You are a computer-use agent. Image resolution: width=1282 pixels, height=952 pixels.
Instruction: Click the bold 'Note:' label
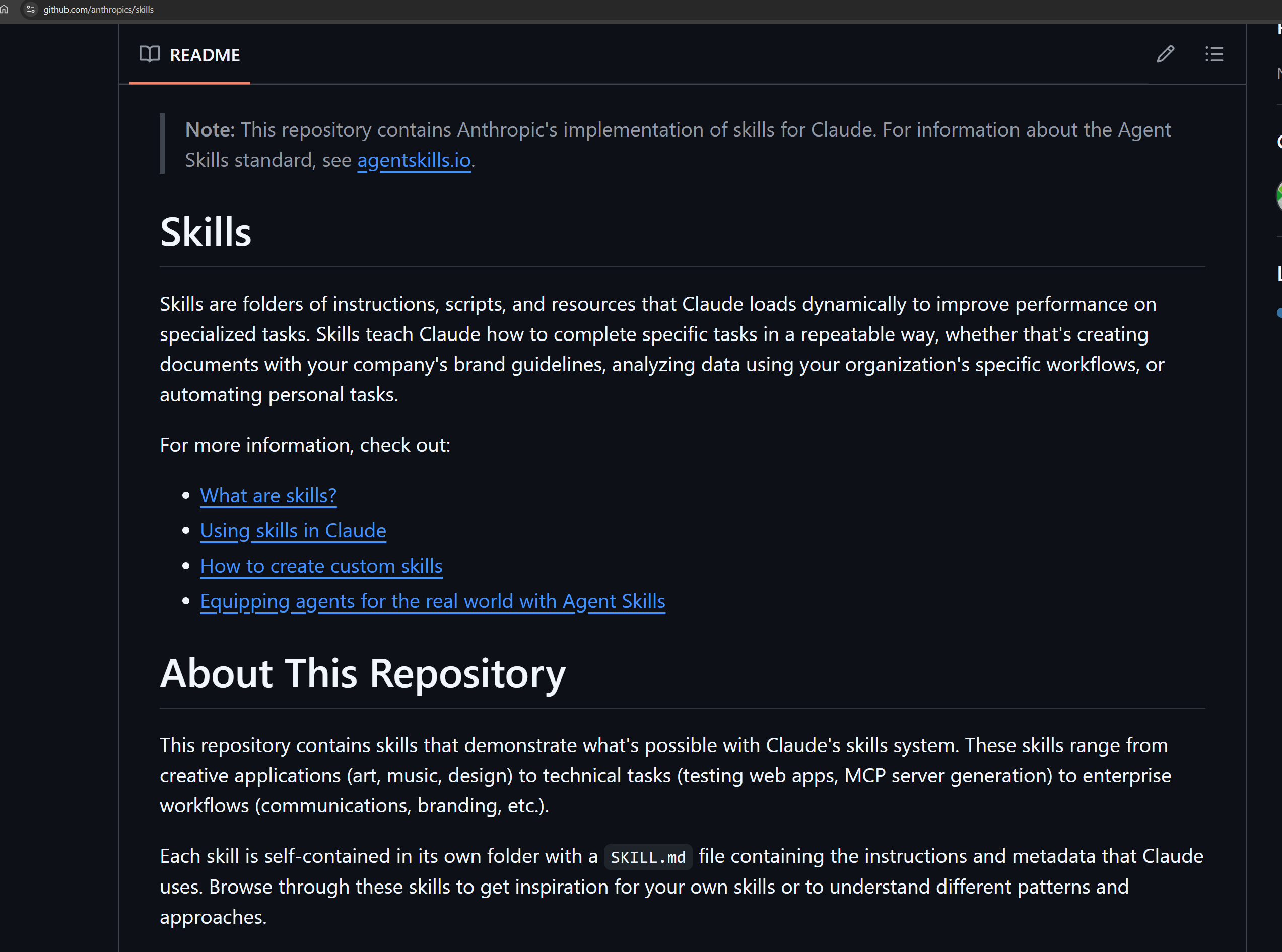click(210, 130)
